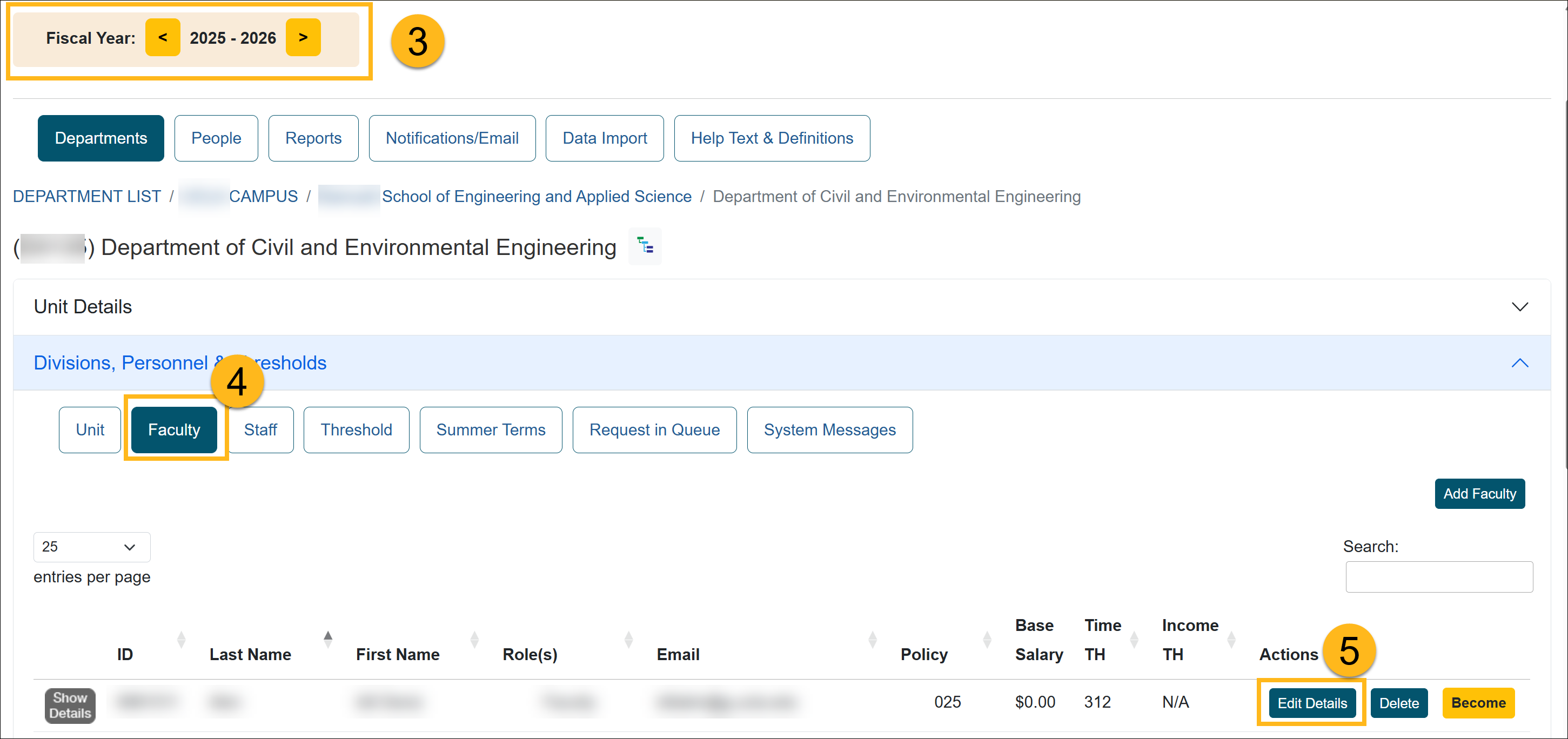Switch to the Summer Terms tab
Viewport: 1568px width, 739px height.
click(491, 430)
